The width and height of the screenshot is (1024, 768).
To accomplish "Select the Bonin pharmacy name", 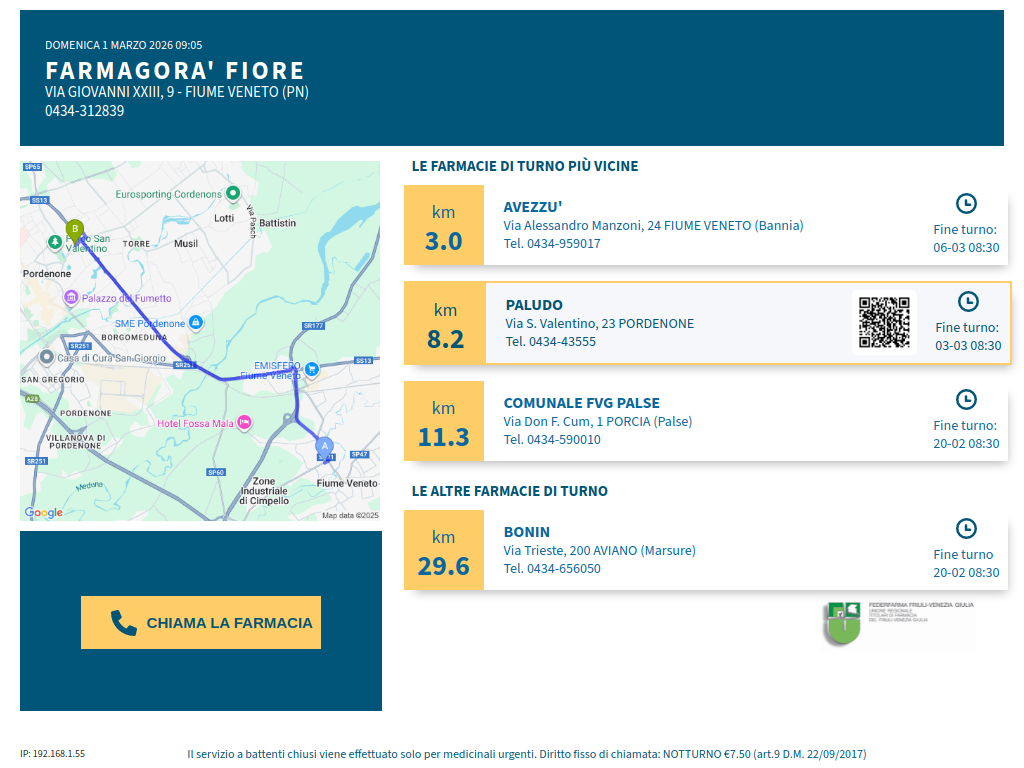I will tap(527, 532).
